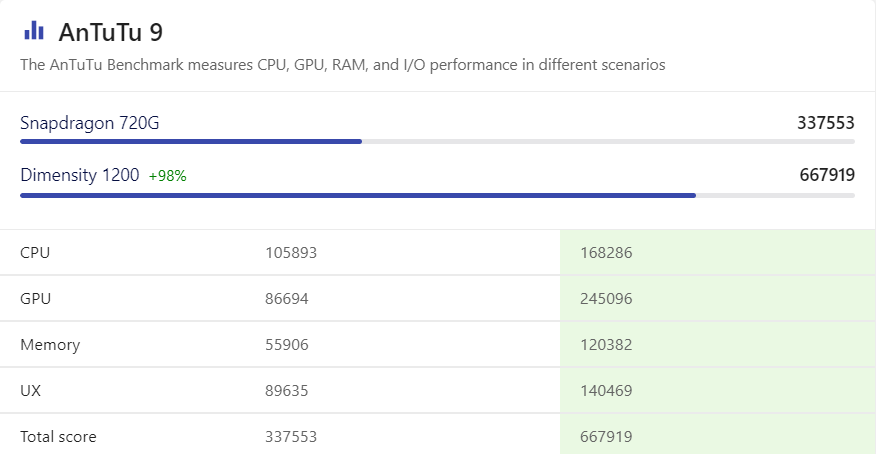Select Memory value 55906
The width and height of the screenshot is (876, 454).
[x=287, y=345]
